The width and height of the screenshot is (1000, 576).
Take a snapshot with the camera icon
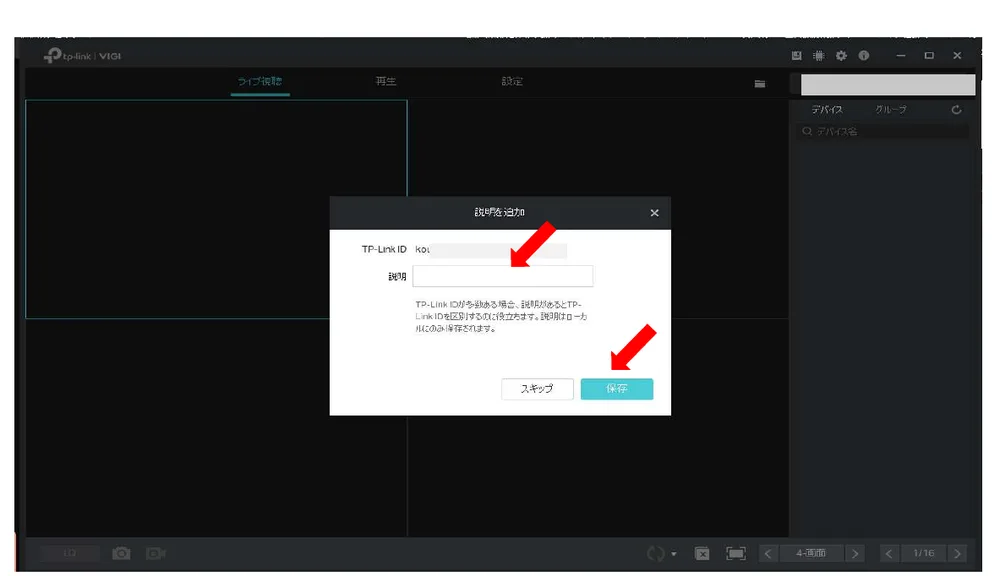(121, 553)
